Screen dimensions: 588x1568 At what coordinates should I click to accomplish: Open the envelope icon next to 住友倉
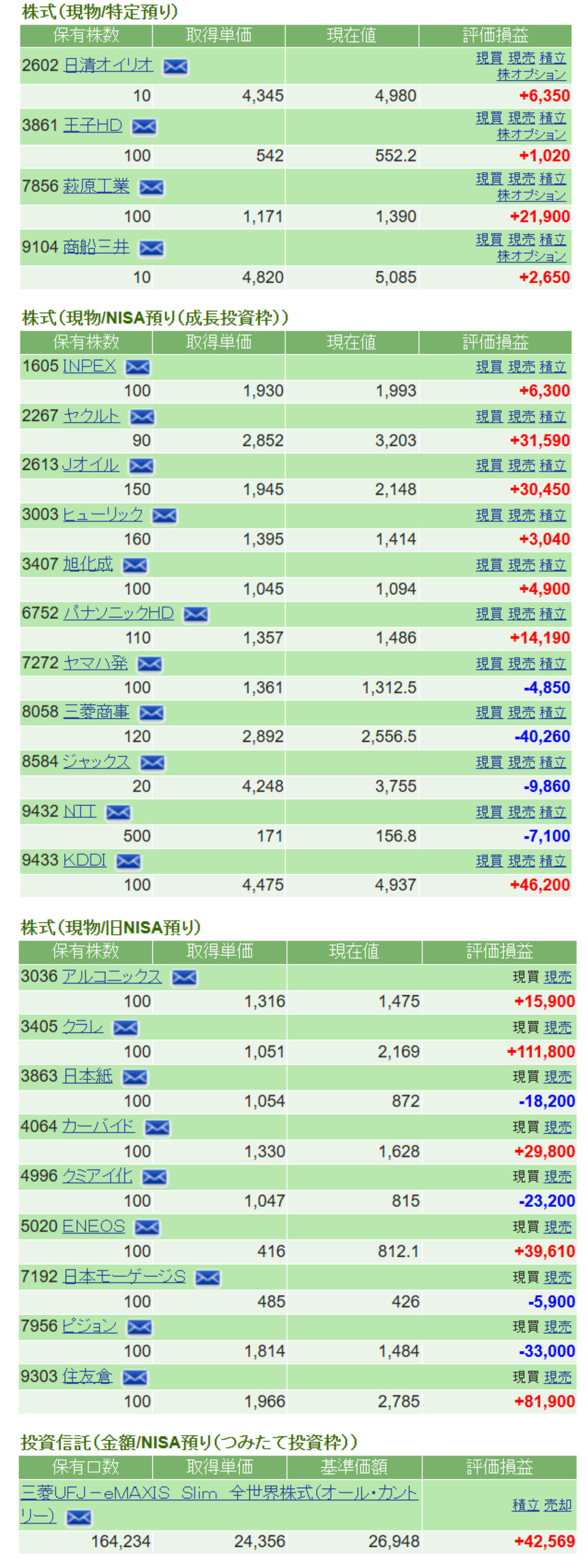tap(135, 1377)
